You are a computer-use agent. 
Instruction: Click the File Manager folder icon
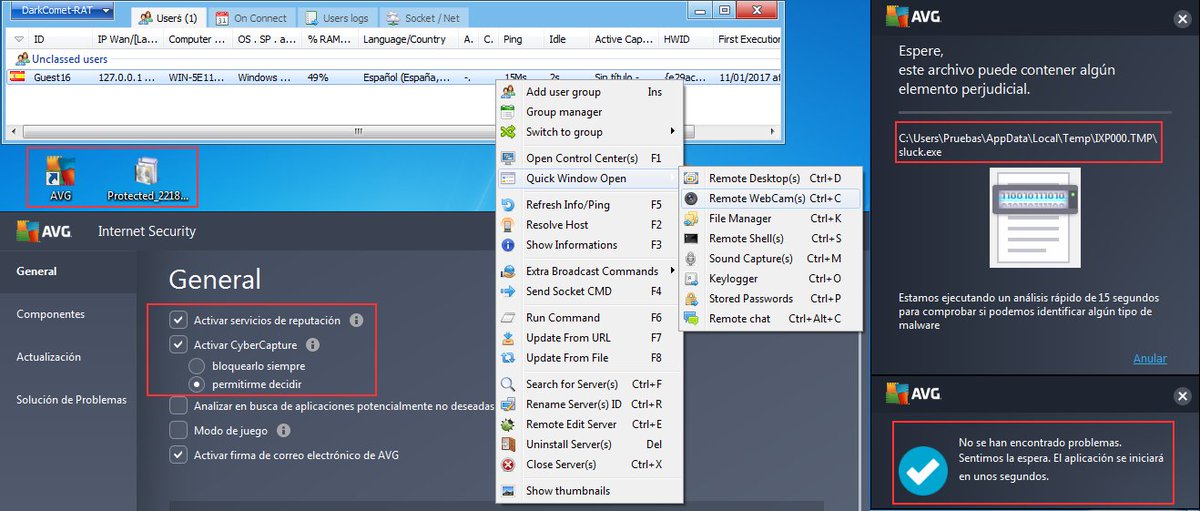coord(690,218)
